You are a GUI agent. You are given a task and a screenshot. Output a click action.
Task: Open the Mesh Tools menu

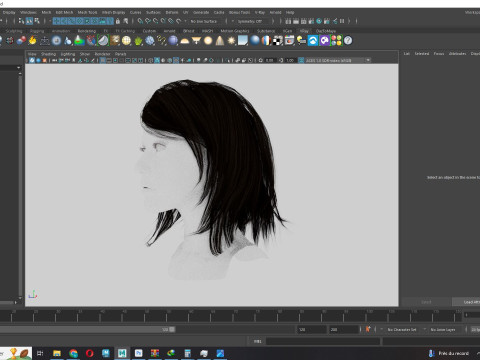pyautogui.click(x=87, y=12)
